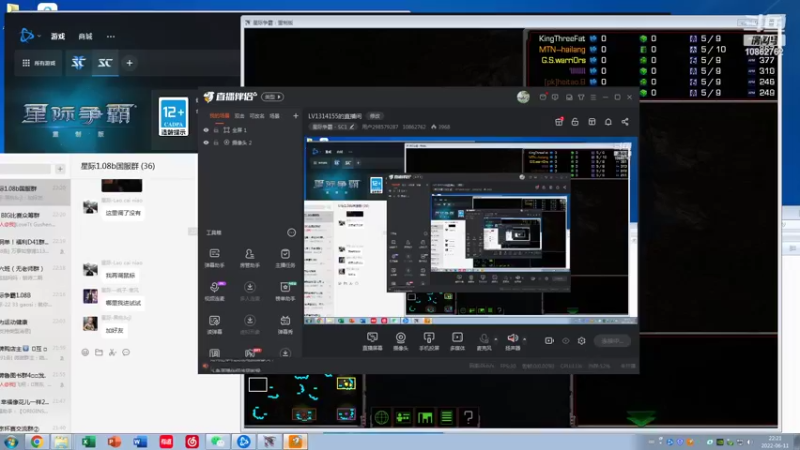Select the 摄像头 2 source row
The height and width of the screenshot is (450, 800).
coord(251,142)
